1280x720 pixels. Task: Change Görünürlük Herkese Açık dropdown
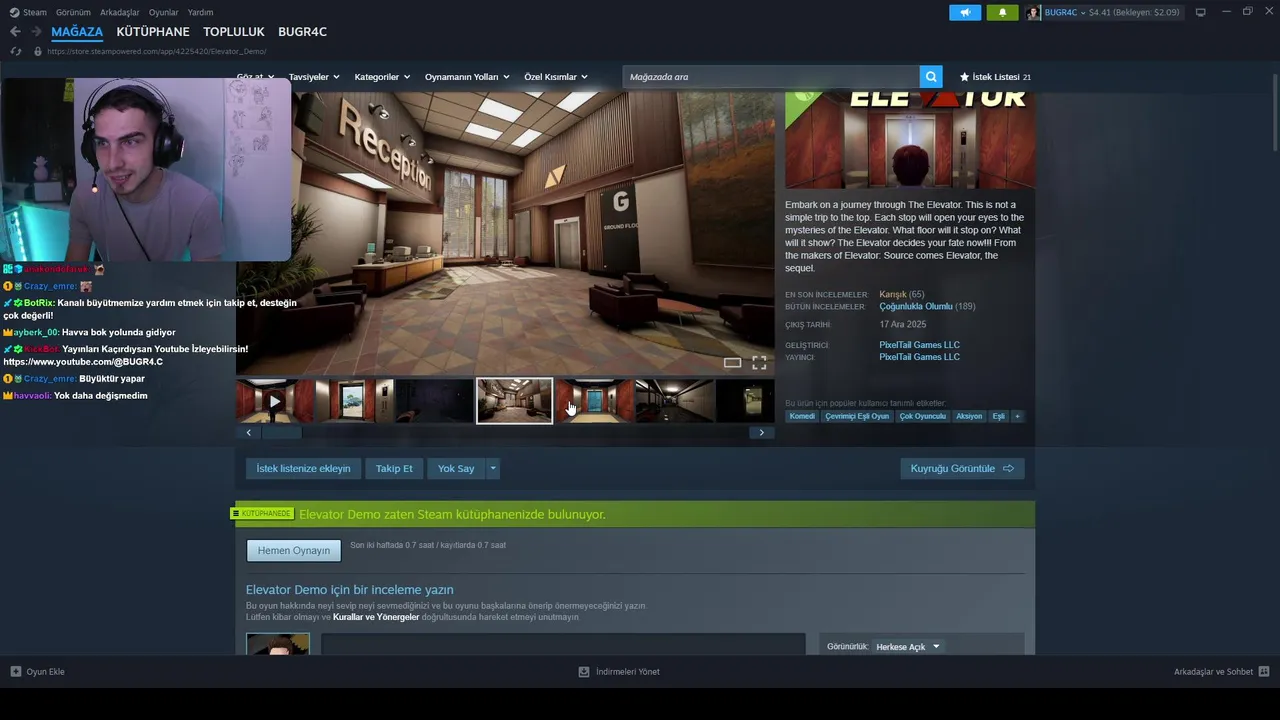click(x=908, y=647)
